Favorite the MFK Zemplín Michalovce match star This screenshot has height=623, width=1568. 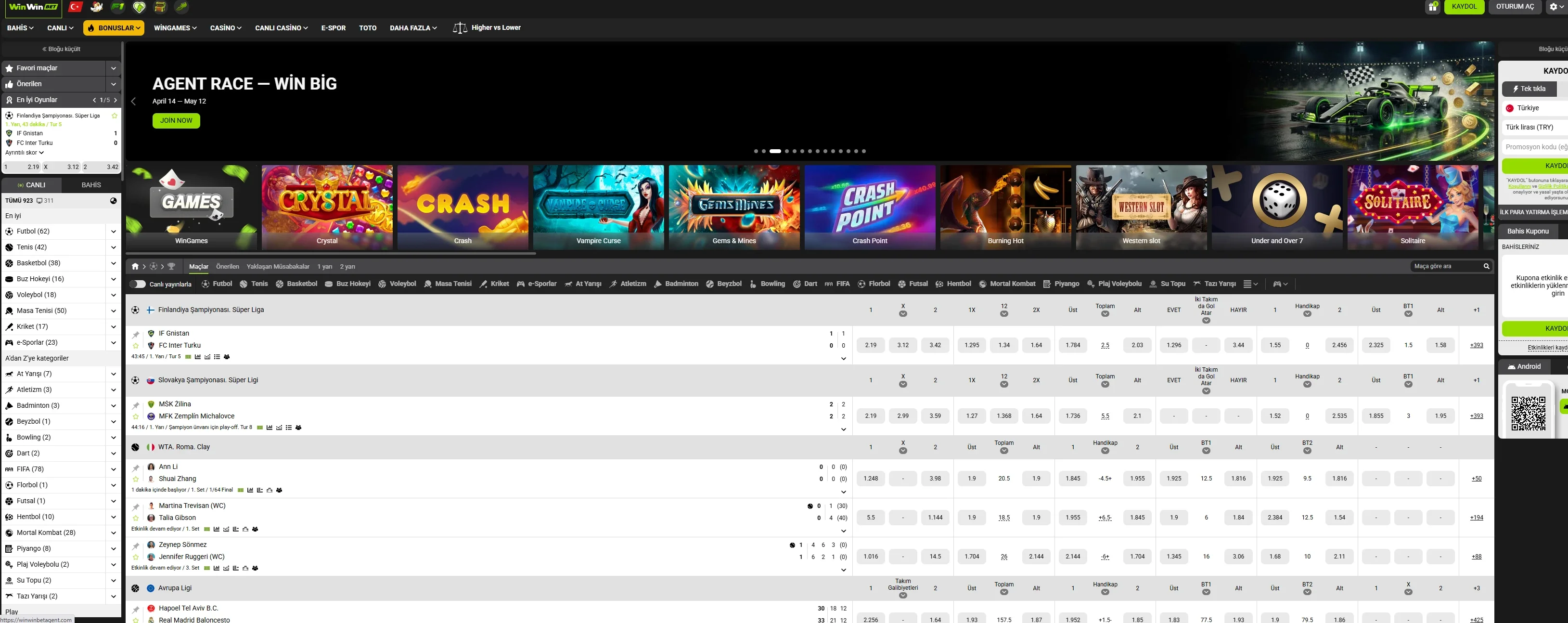click(136, 416)
